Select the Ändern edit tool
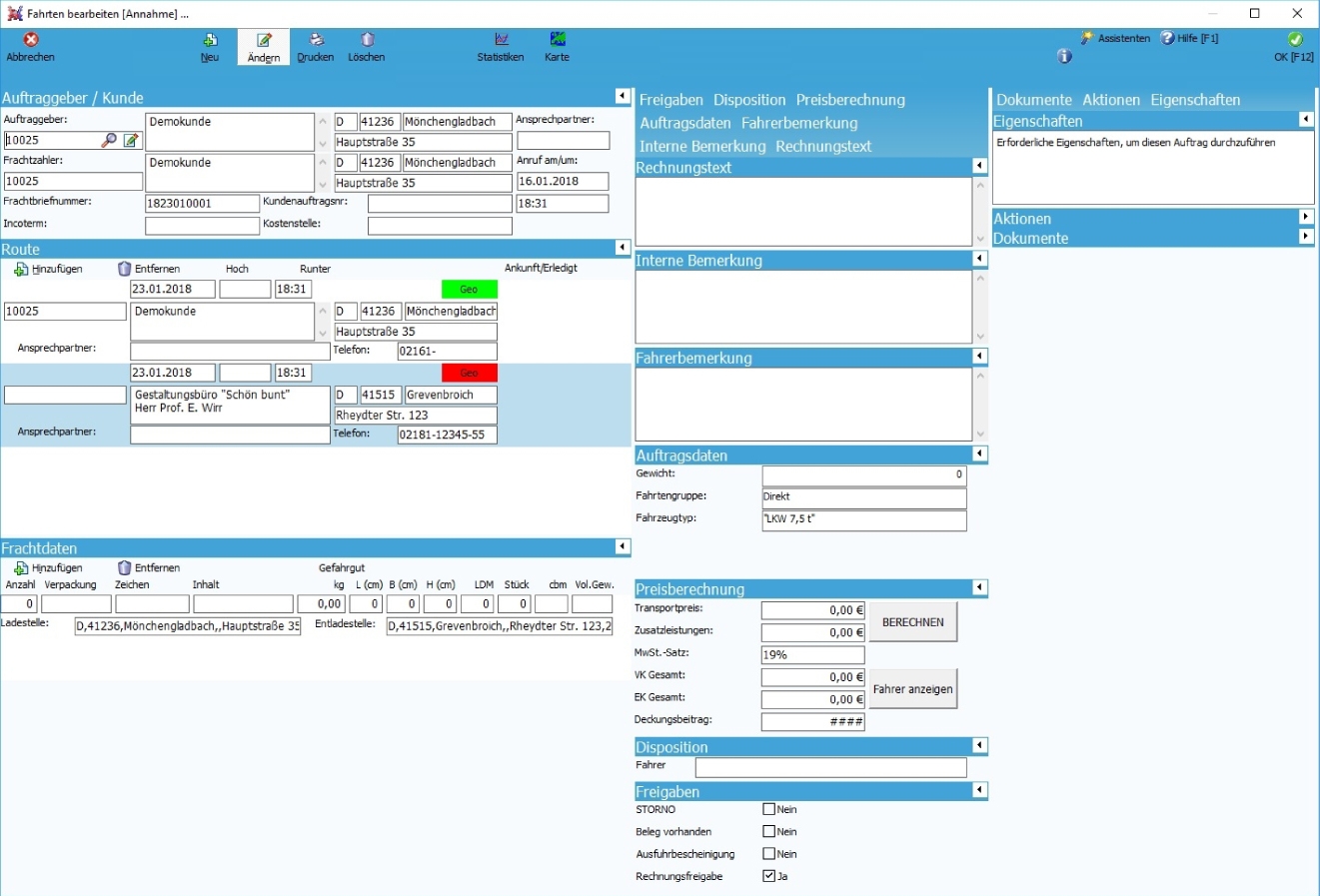The height and width of the screenshot is (896, 1320). (264, 47)
